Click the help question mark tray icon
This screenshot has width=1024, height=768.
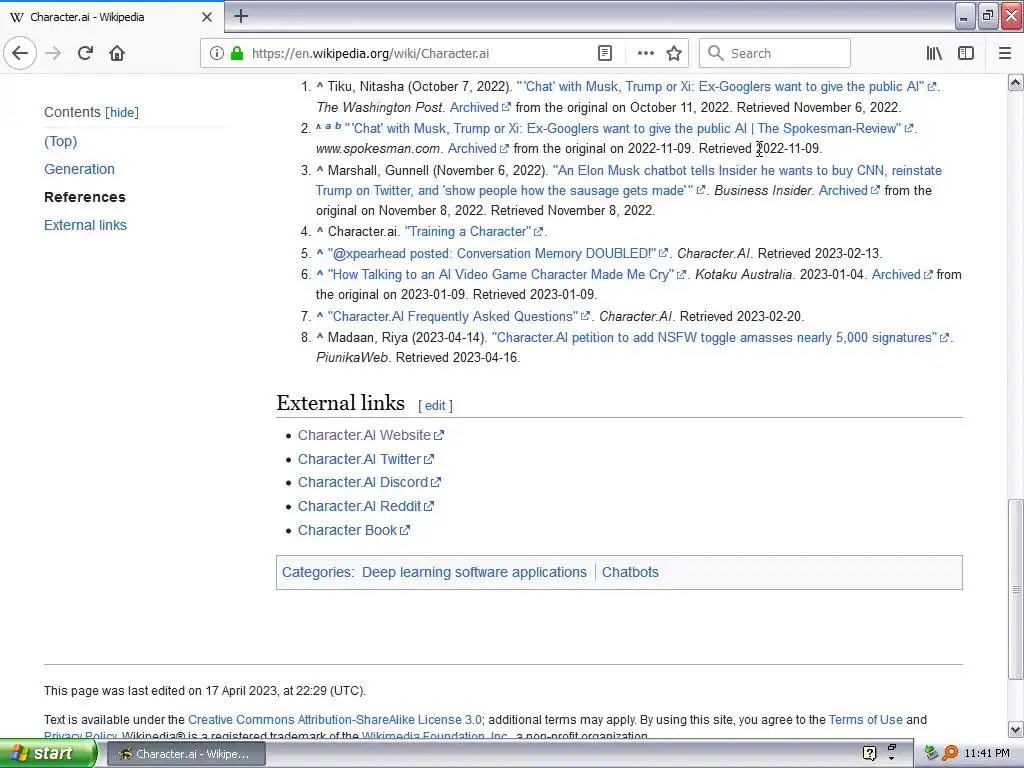click(869, 754)
